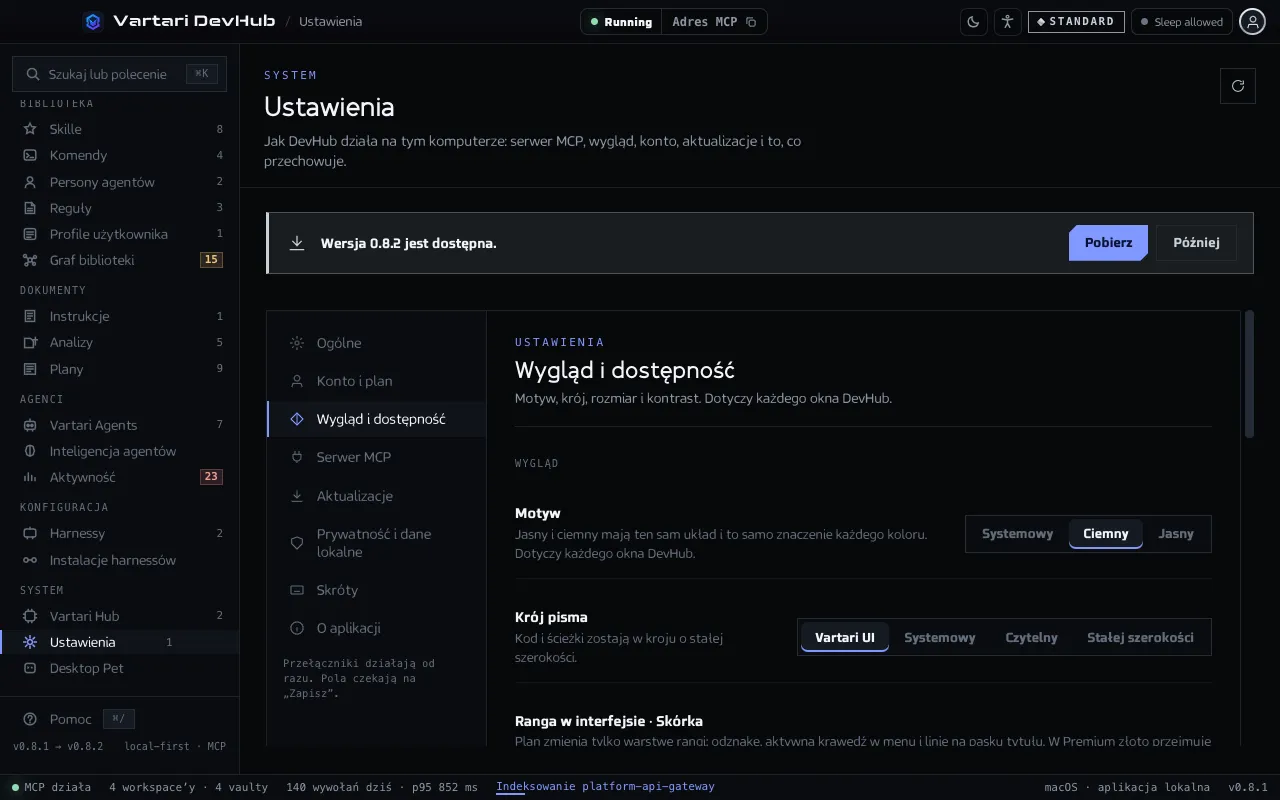Click the Skille sidebar icon
Screen dimensions: 1280x800
pos(30,129)
